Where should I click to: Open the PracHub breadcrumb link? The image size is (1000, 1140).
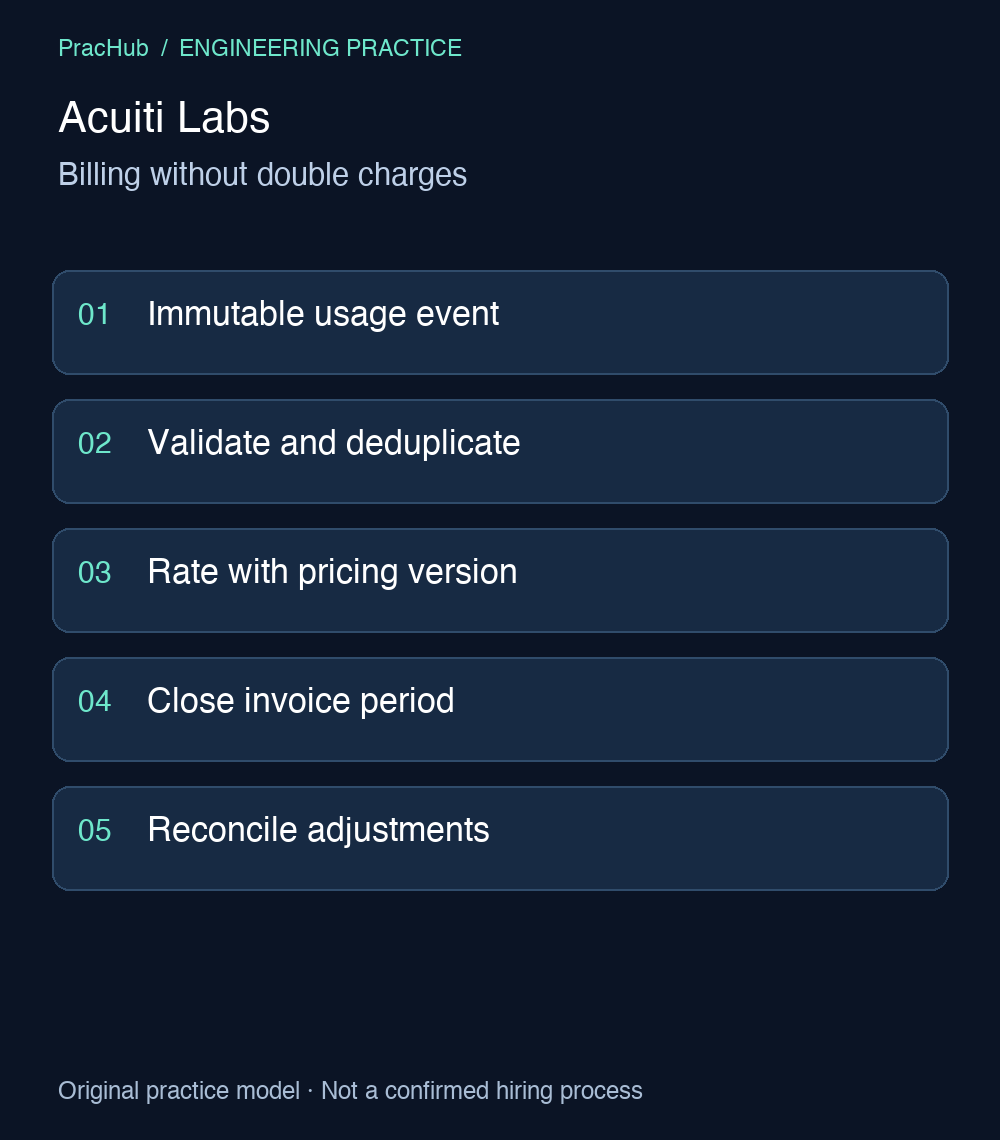103,48
